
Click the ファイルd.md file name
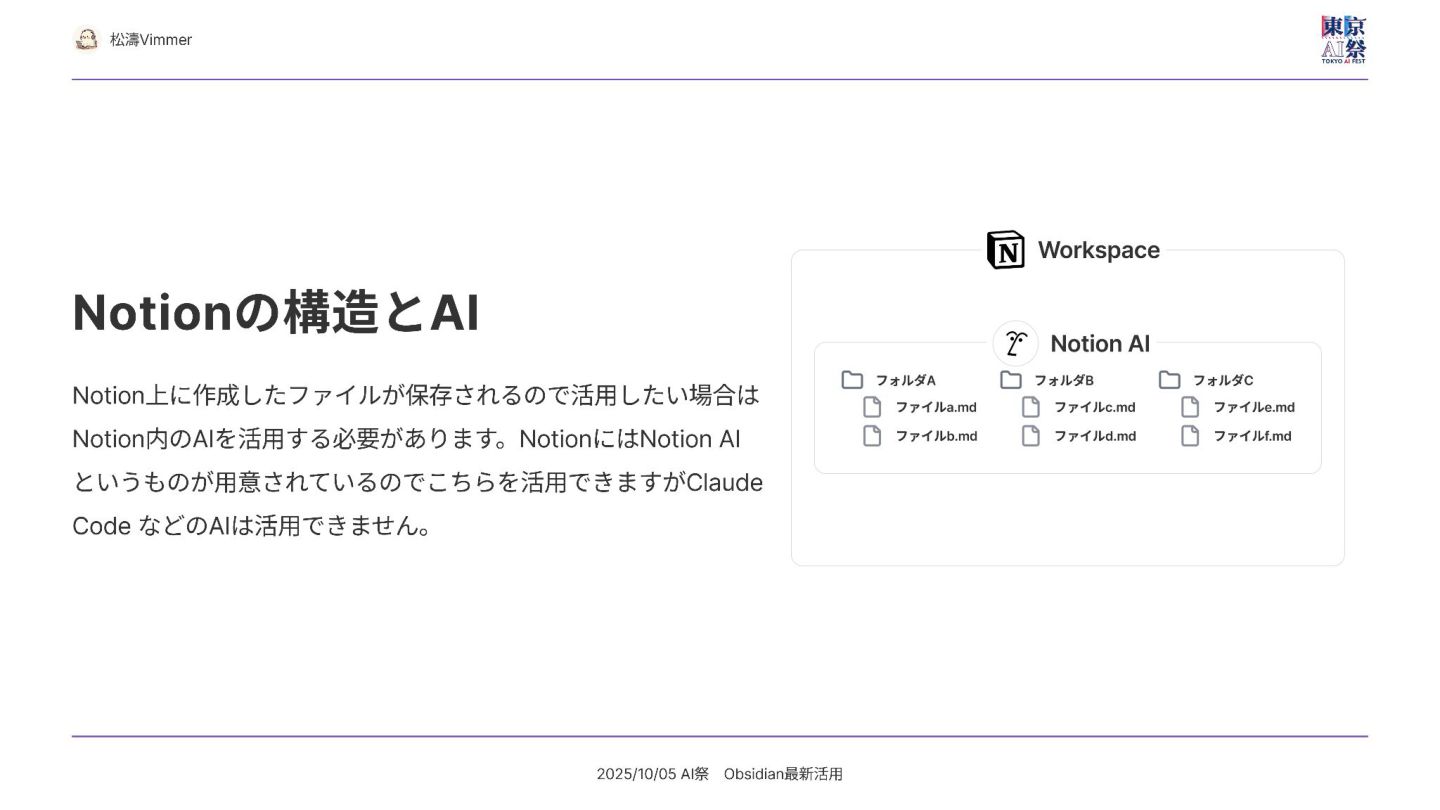1095,436
